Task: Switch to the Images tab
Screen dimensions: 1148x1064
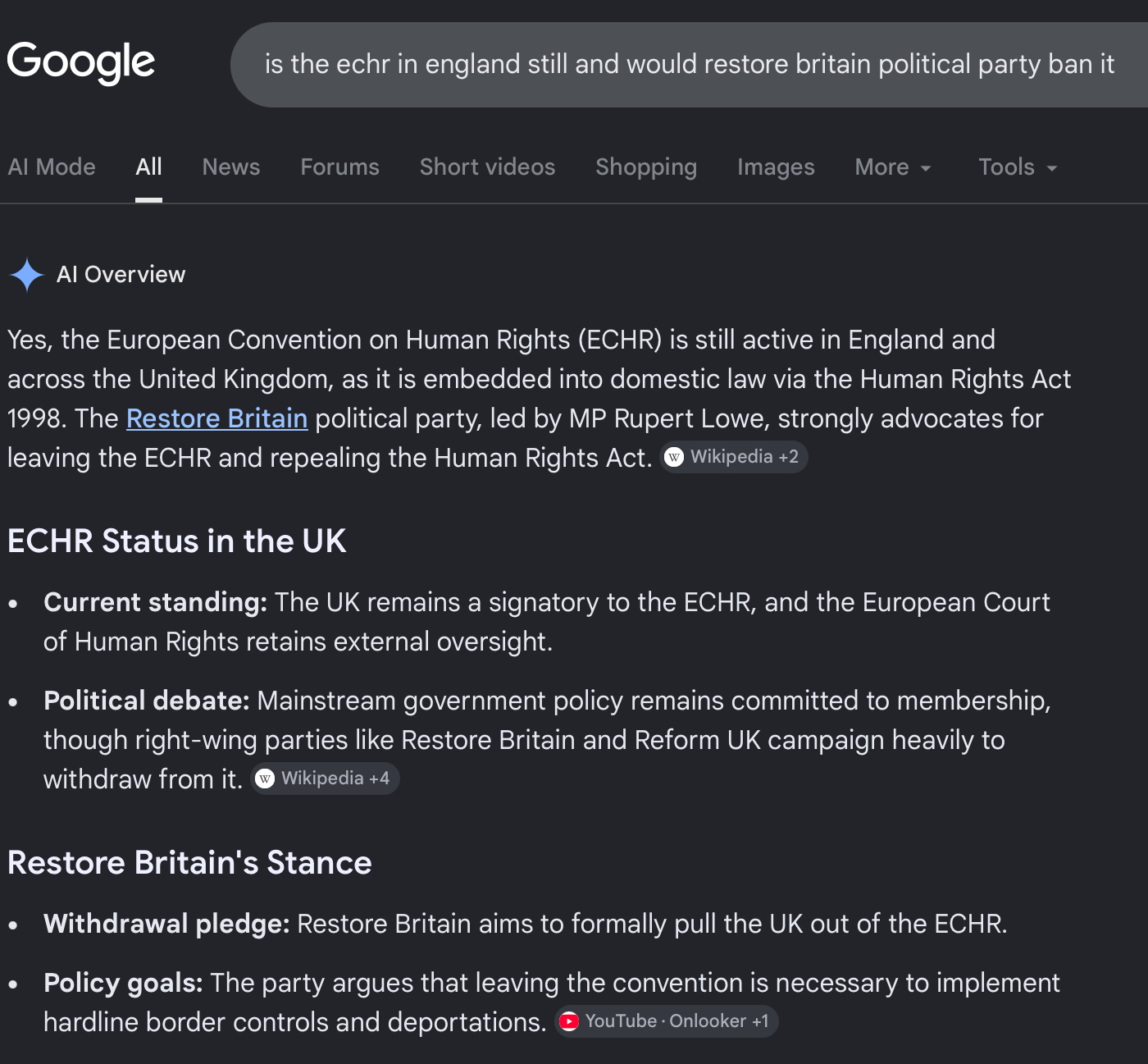Action: [x=776, y=167]
